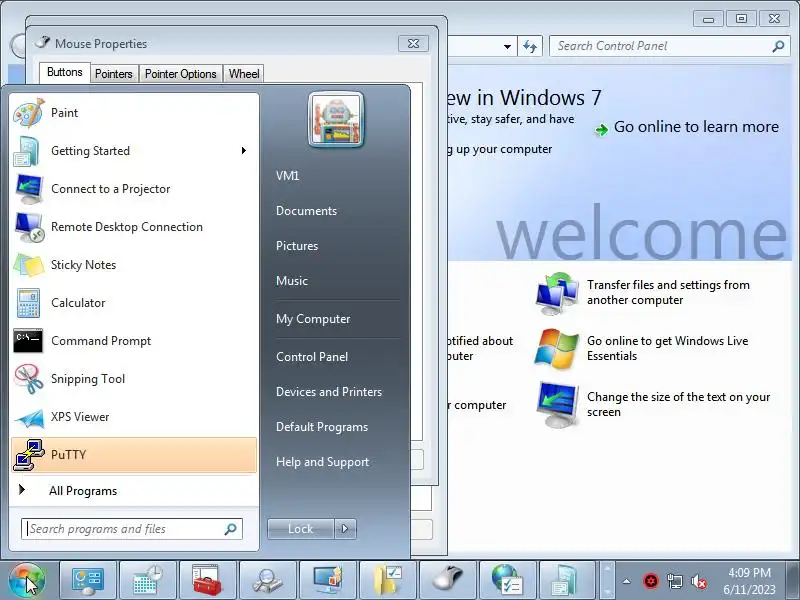This screenshot has height=600, width=800.
Task: Switch to Pointer Options tab
Action: [181, 74]
